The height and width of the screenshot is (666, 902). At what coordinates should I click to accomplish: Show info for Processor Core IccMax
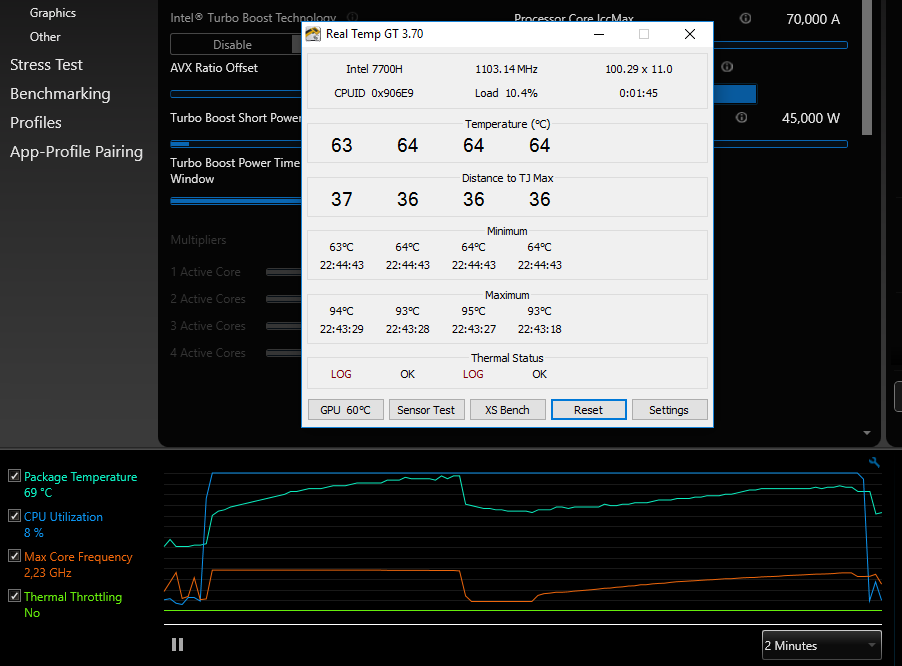745,18
